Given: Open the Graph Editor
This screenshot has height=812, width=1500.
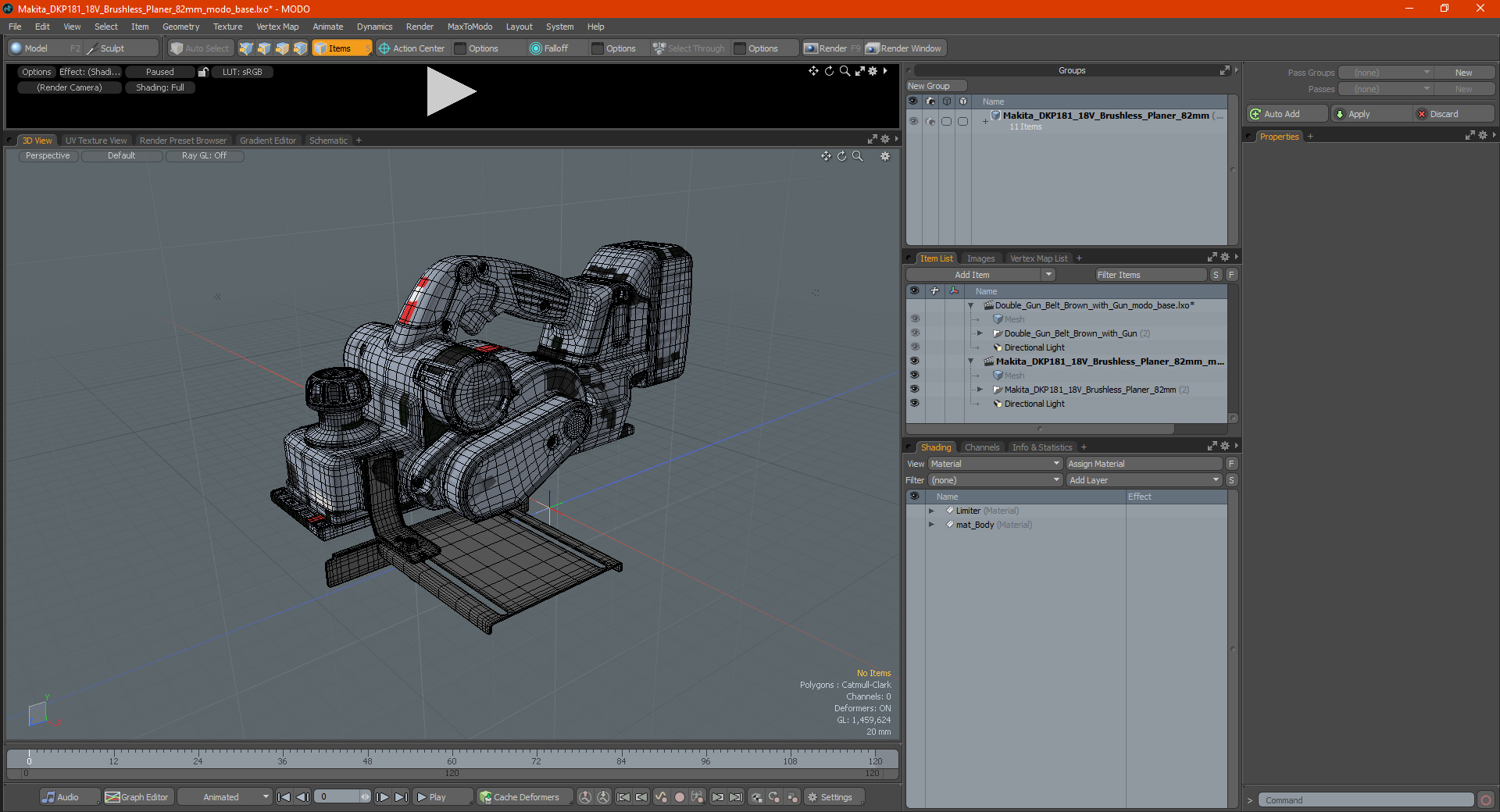Looking at the screenshot, I should [137, 797].
